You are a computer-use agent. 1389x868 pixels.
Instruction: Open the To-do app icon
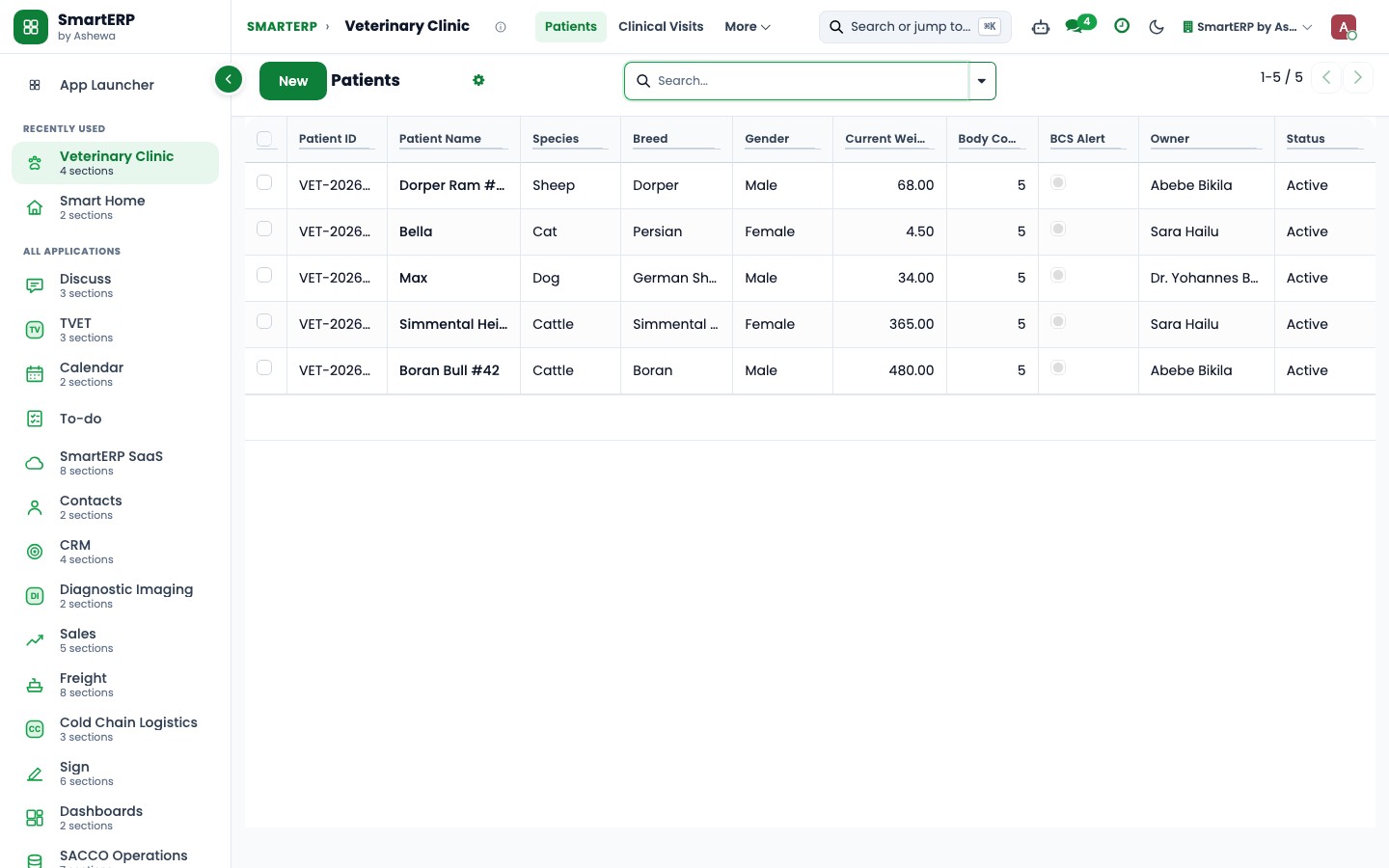coord(35,419)
